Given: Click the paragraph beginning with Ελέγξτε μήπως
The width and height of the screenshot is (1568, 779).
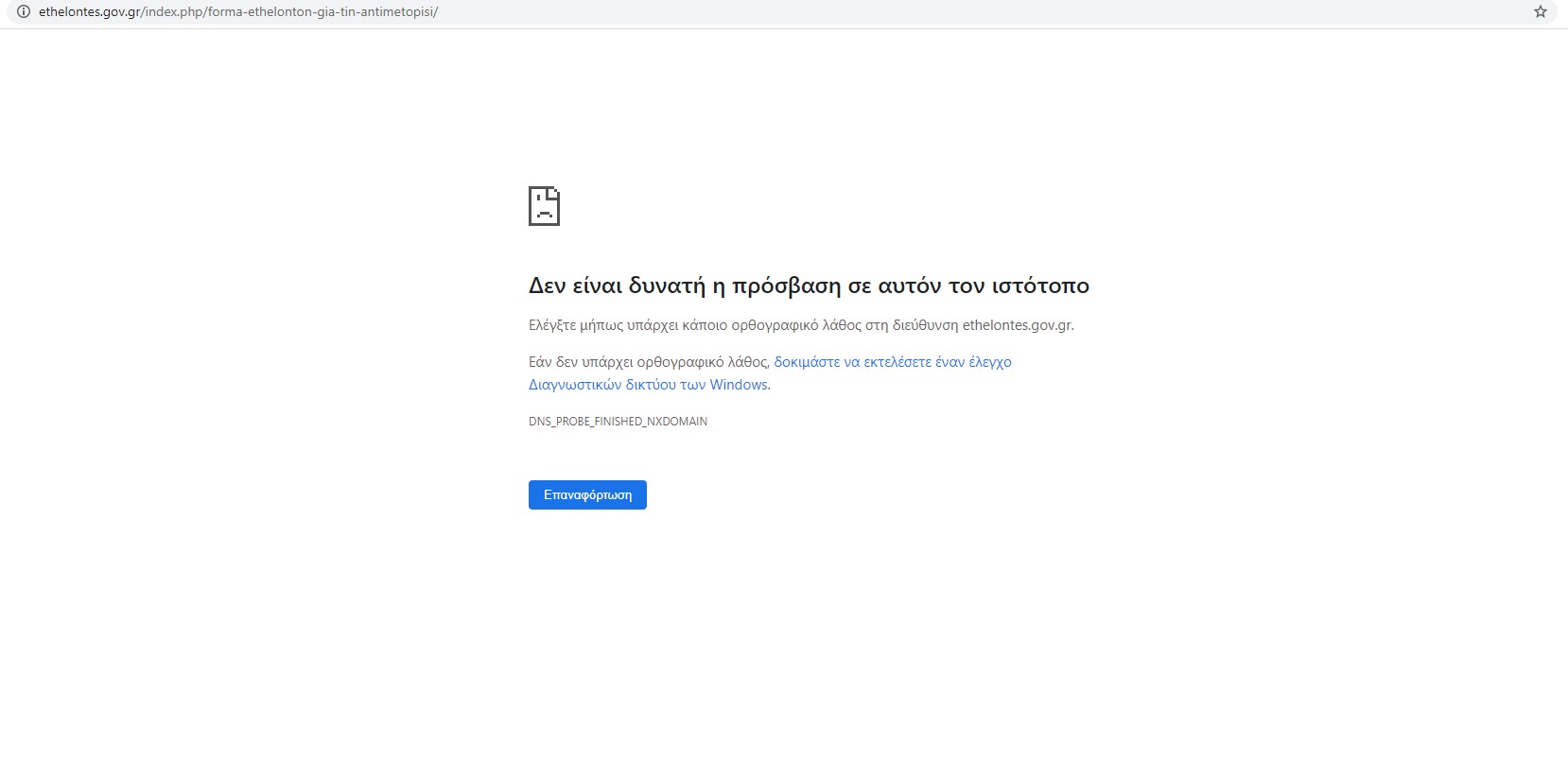Looking at the screenshot, I should coord(800,325).
